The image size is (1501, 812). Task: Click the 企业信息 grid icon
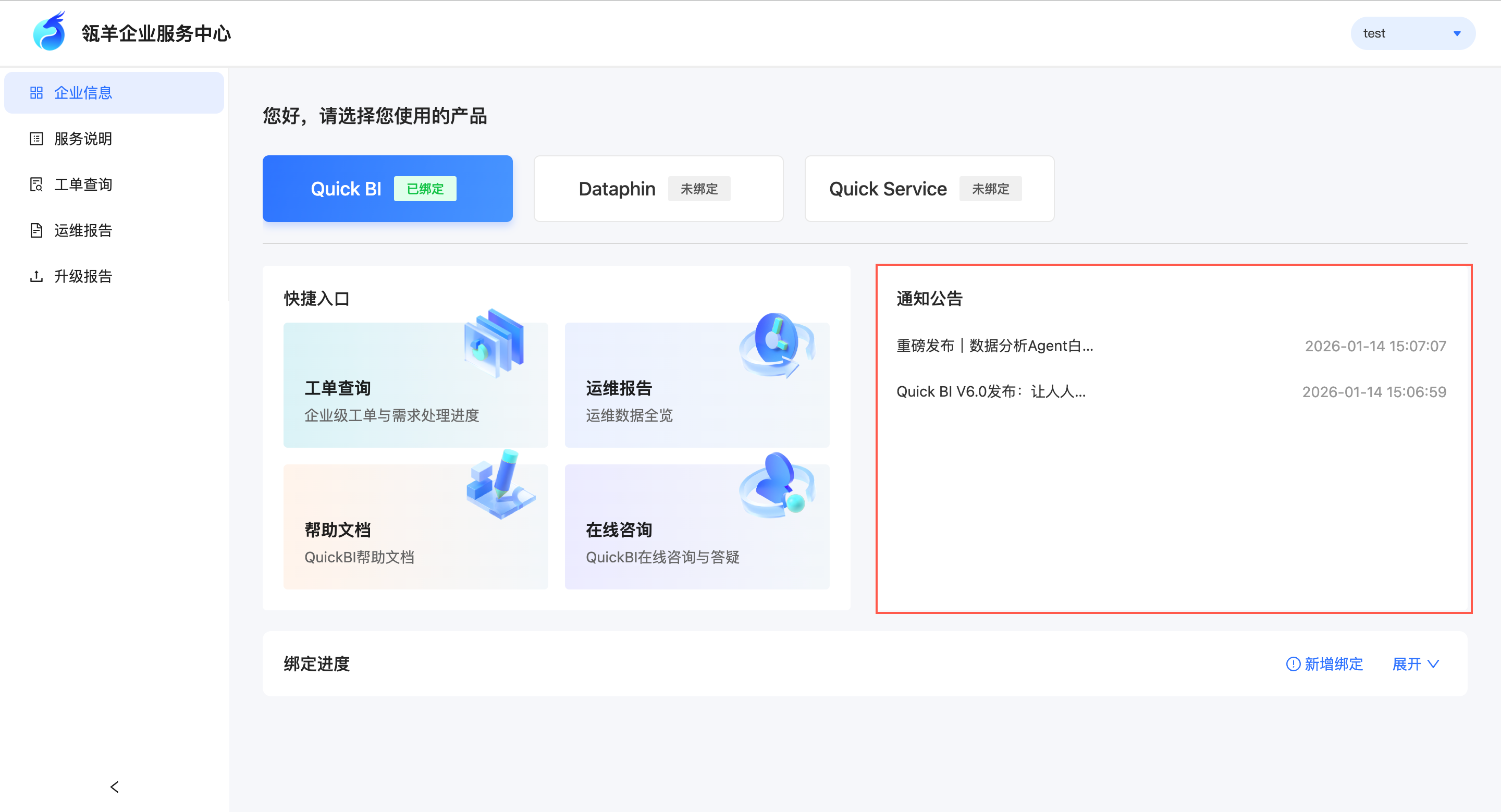tap(36, 93)
